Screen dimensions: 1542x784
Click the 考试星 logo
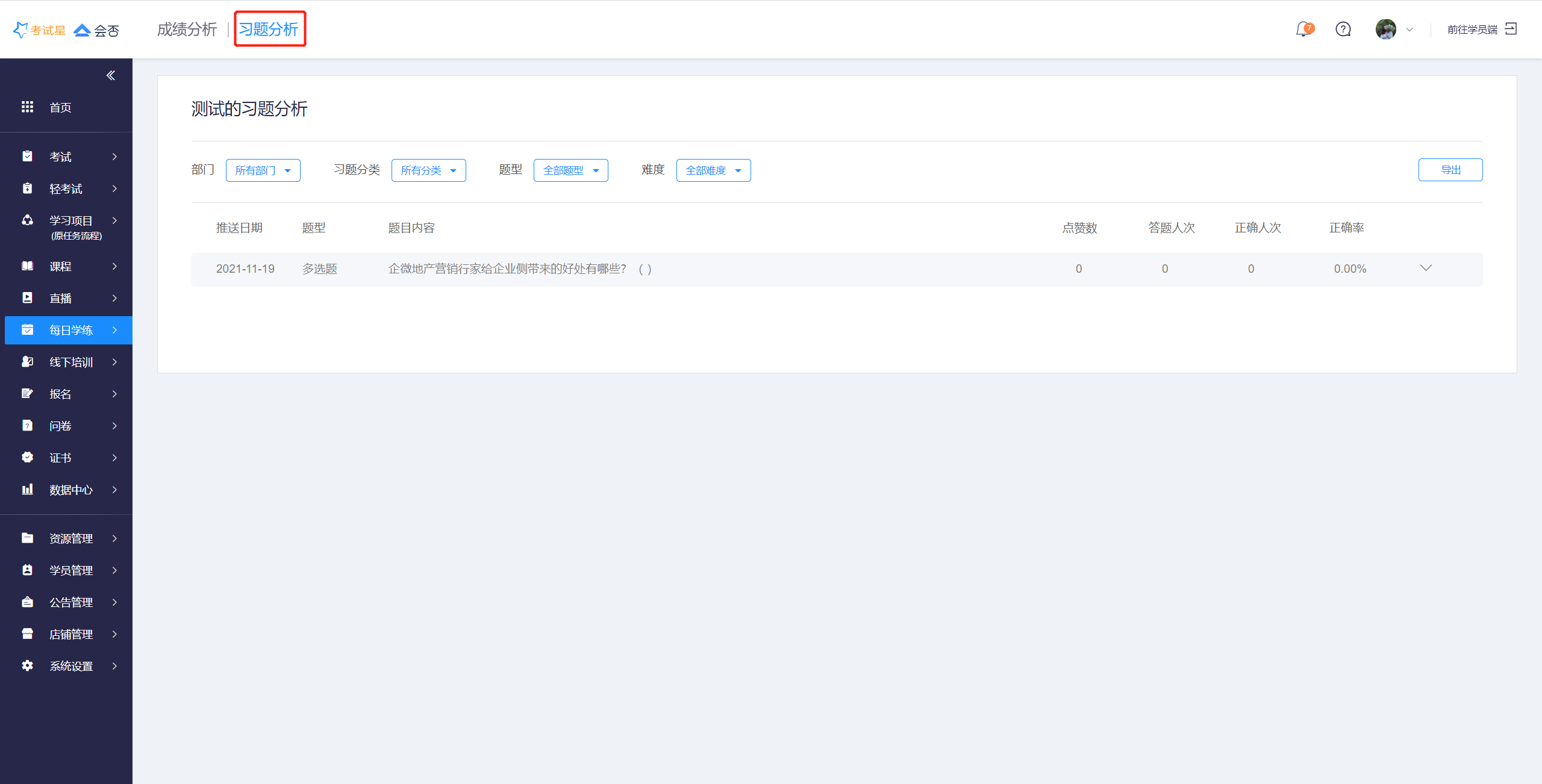[40, 30]
